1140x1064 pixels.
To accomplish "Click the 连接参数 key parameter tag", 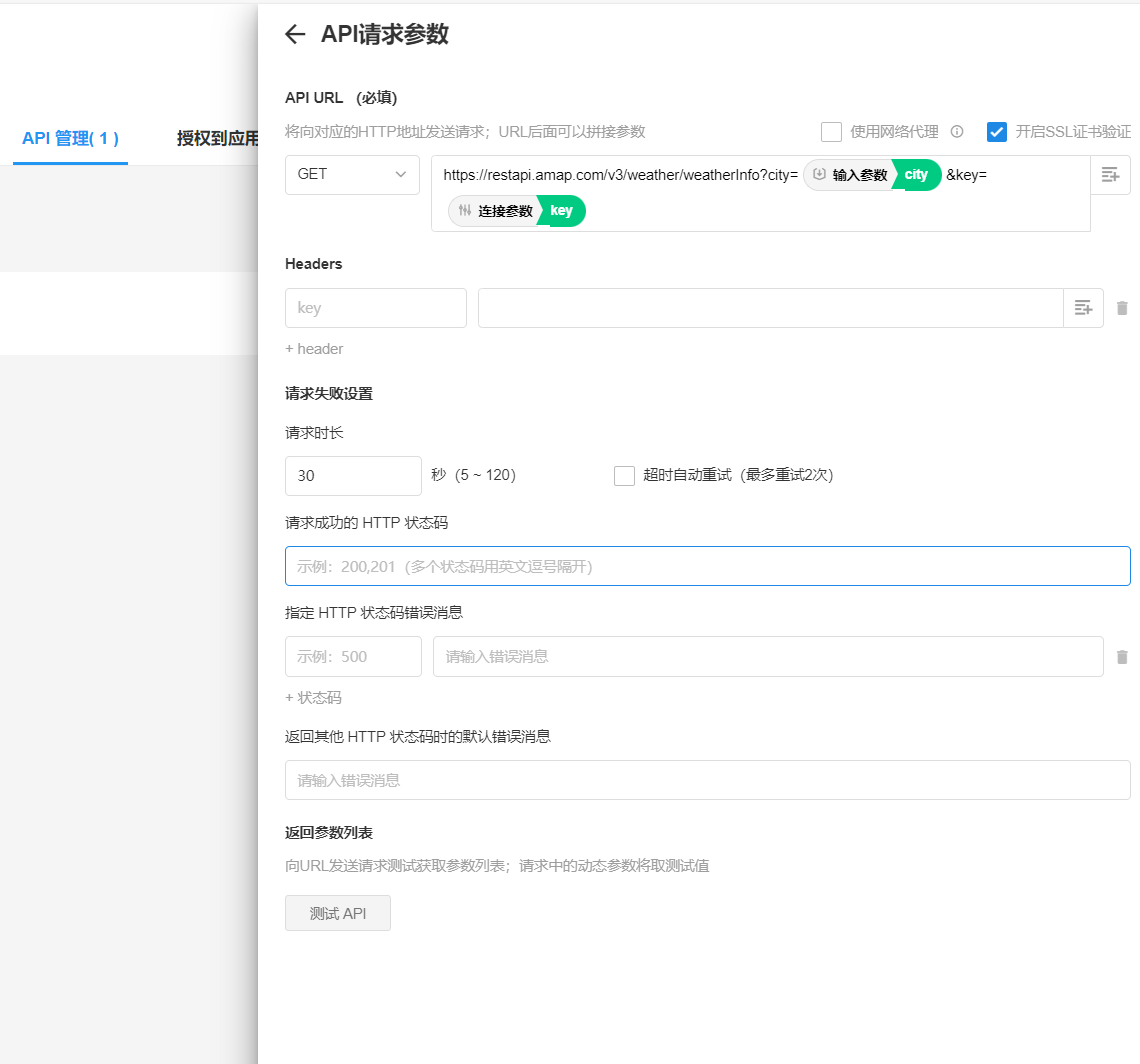I will click(517, 211).
